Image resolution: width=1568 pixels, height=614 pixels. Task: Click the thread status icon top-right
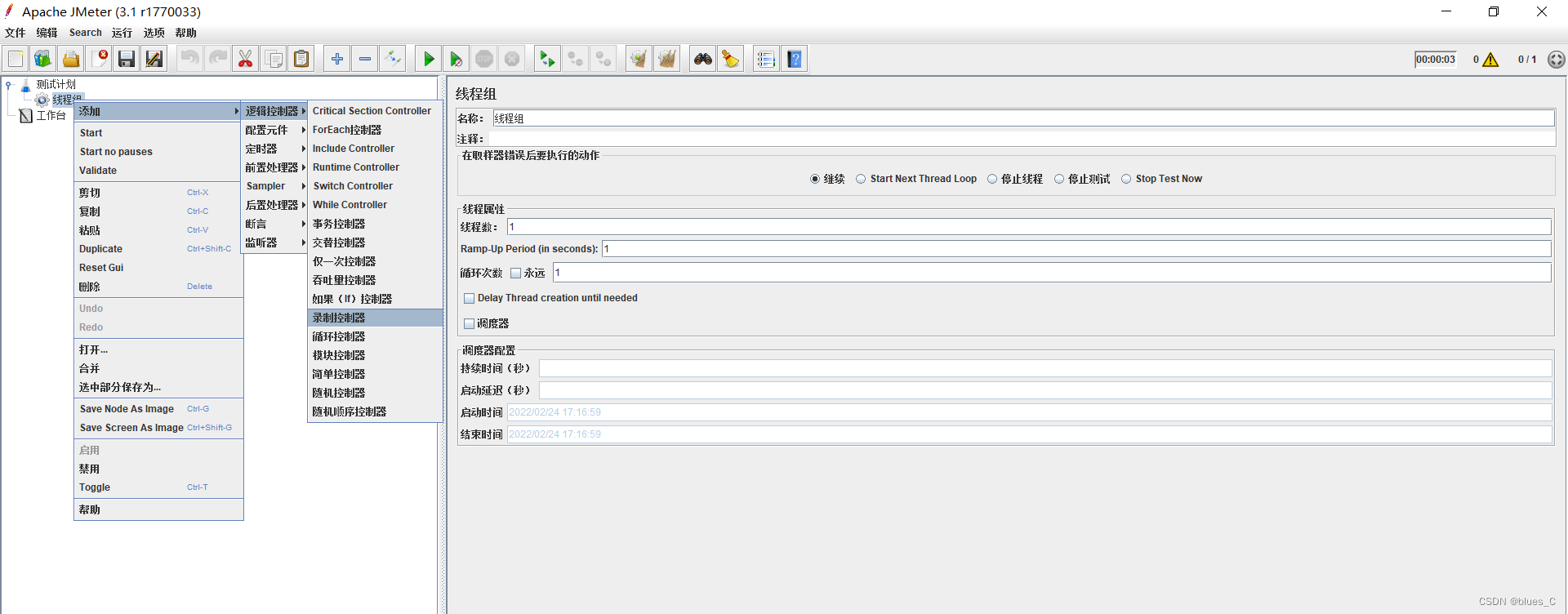(1557, 60)
